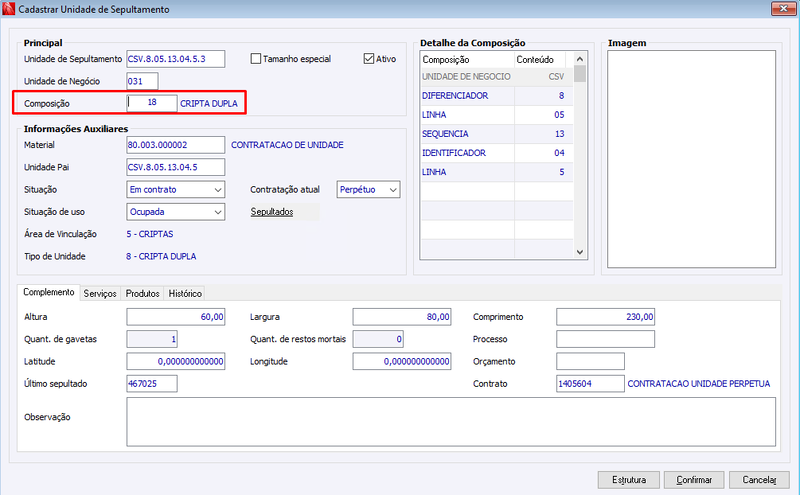Click the Estrutura button
Viewport: 800px width, 495px height.
coord(629,480)
